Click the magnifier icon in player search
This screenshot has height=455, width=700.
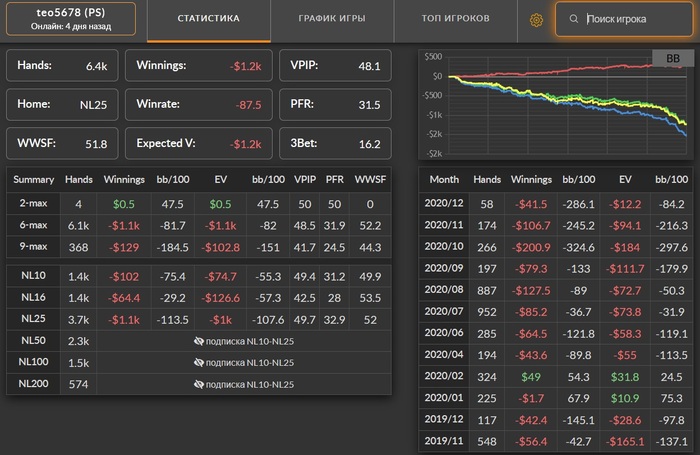point(573,20)
